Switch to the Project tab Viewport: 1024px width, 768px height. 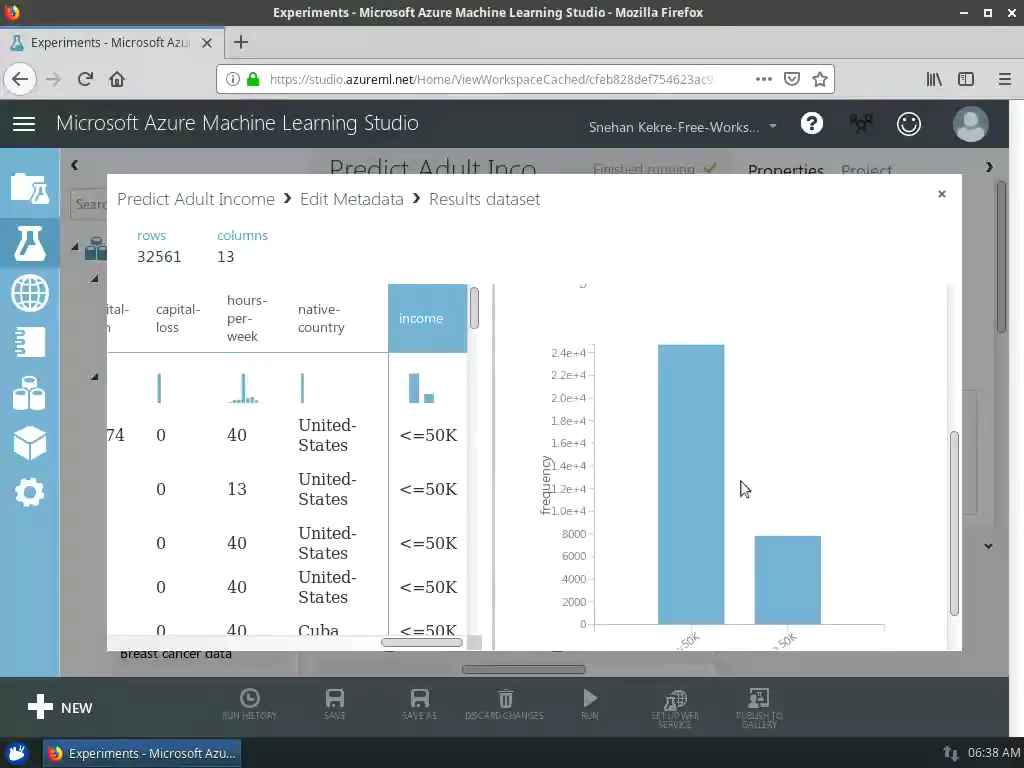coord(866,170)
